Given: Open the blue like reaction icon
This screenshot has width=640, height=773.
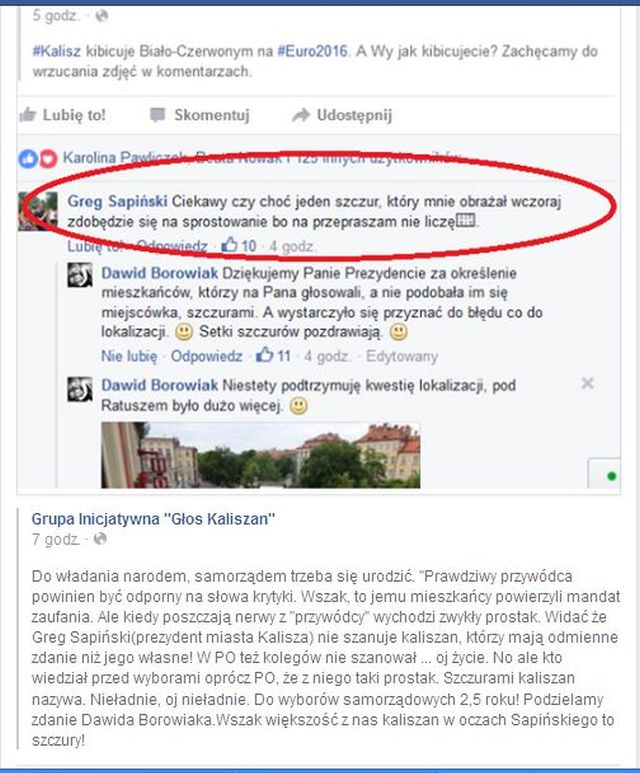Looking at the screenshot, I should (x=28, y=159).
